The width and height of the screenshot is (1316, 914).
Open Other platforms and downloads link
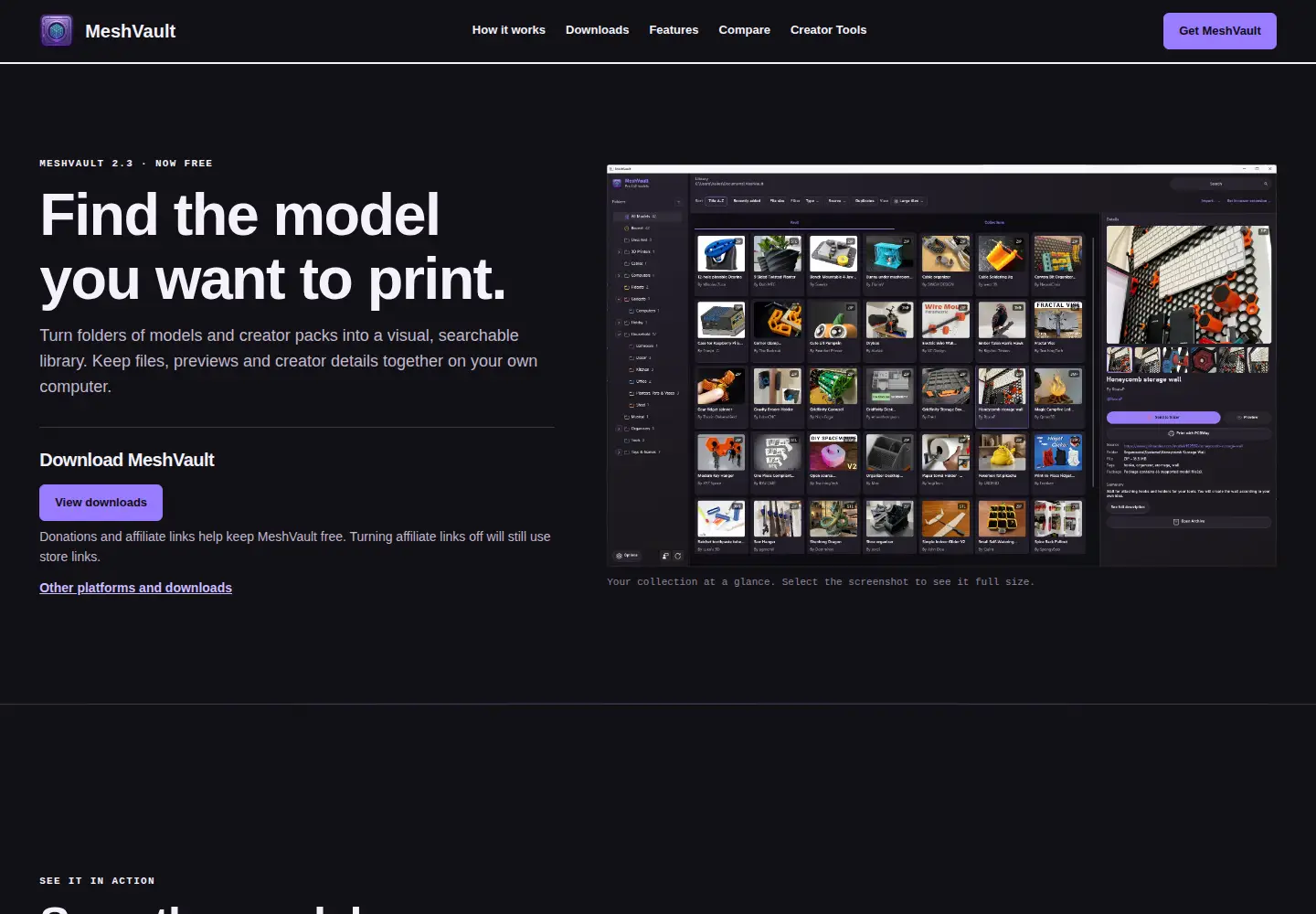135,588
